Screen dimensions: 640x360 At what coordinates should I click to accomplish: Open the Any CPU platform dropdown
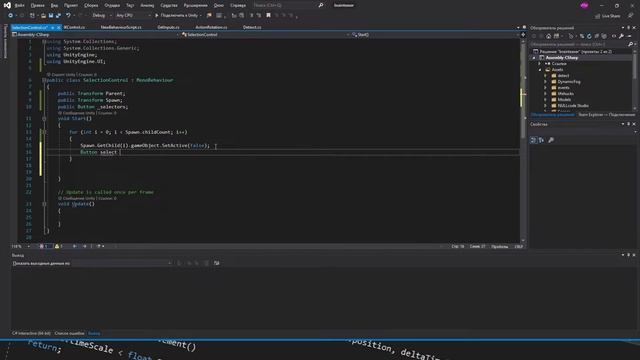pos(133,16)
